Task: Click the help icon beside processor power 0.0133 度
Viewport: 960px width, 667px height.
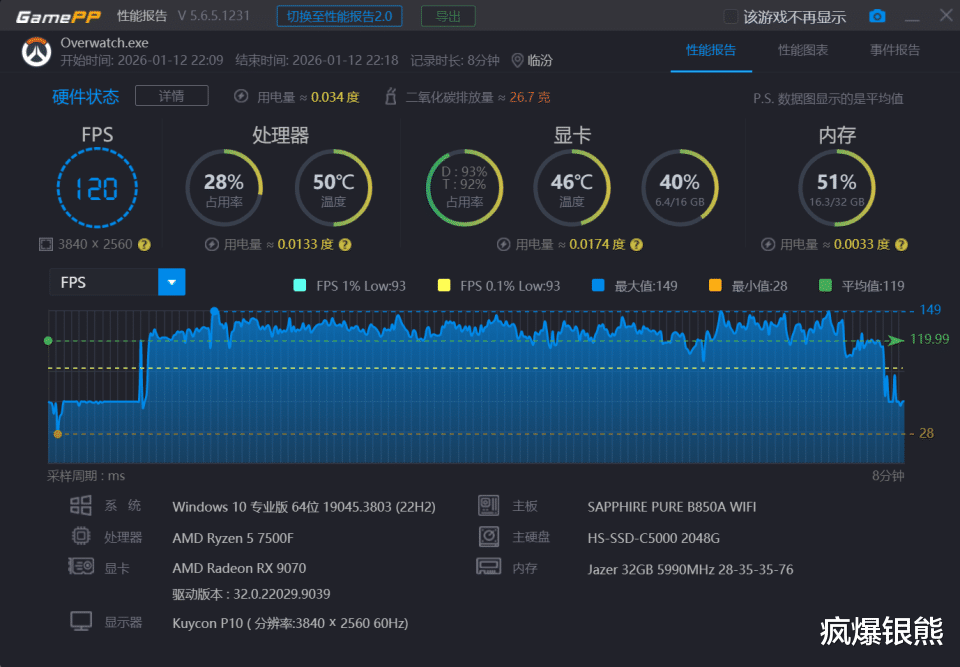Action: pyautogui.click(x=345, y=245)
